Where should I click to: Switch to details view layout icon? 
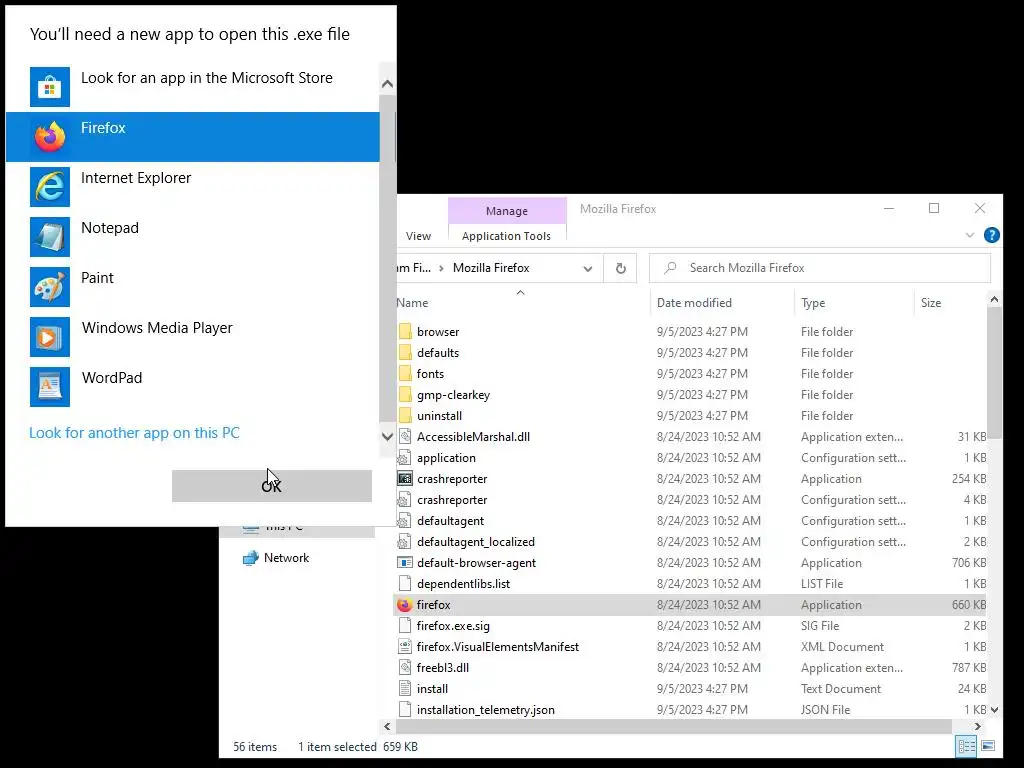tap(967, 746)
